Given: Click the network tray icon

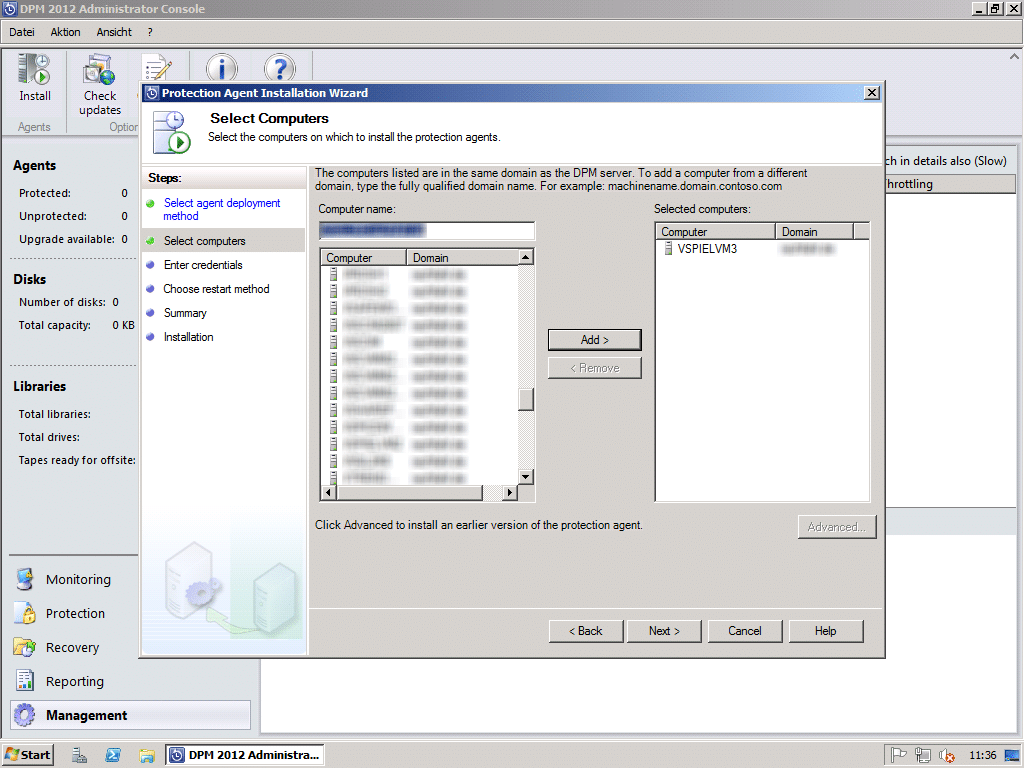Looking at the screenshot, I should coord(923,755).
